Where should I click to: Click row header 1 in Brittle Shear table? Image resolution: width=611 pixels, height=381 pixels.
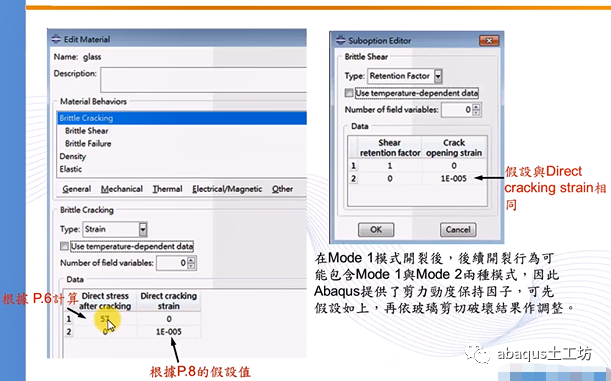pyautogui.click(x=353, y=166)
